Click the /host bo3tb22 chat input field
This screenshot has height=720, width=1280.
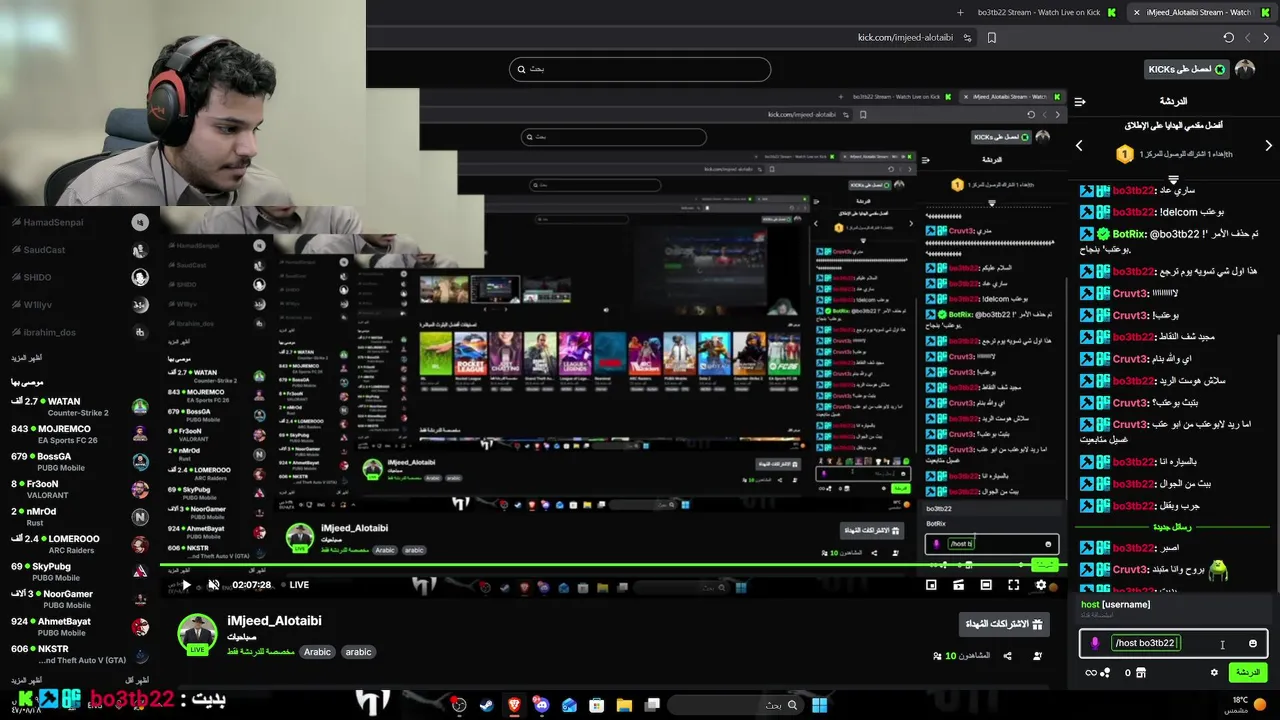pyautogui.click(x=1174, y=643)
